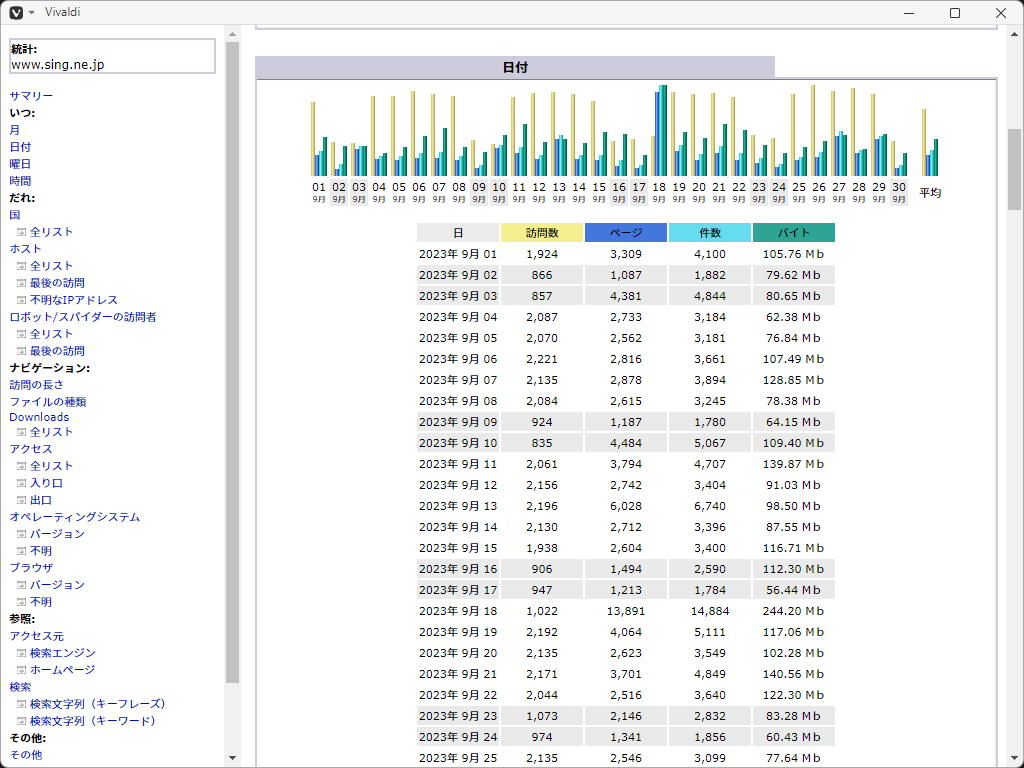1024x768 pixels.
Task: Click the green バイト column header
Action: (793, 233)
